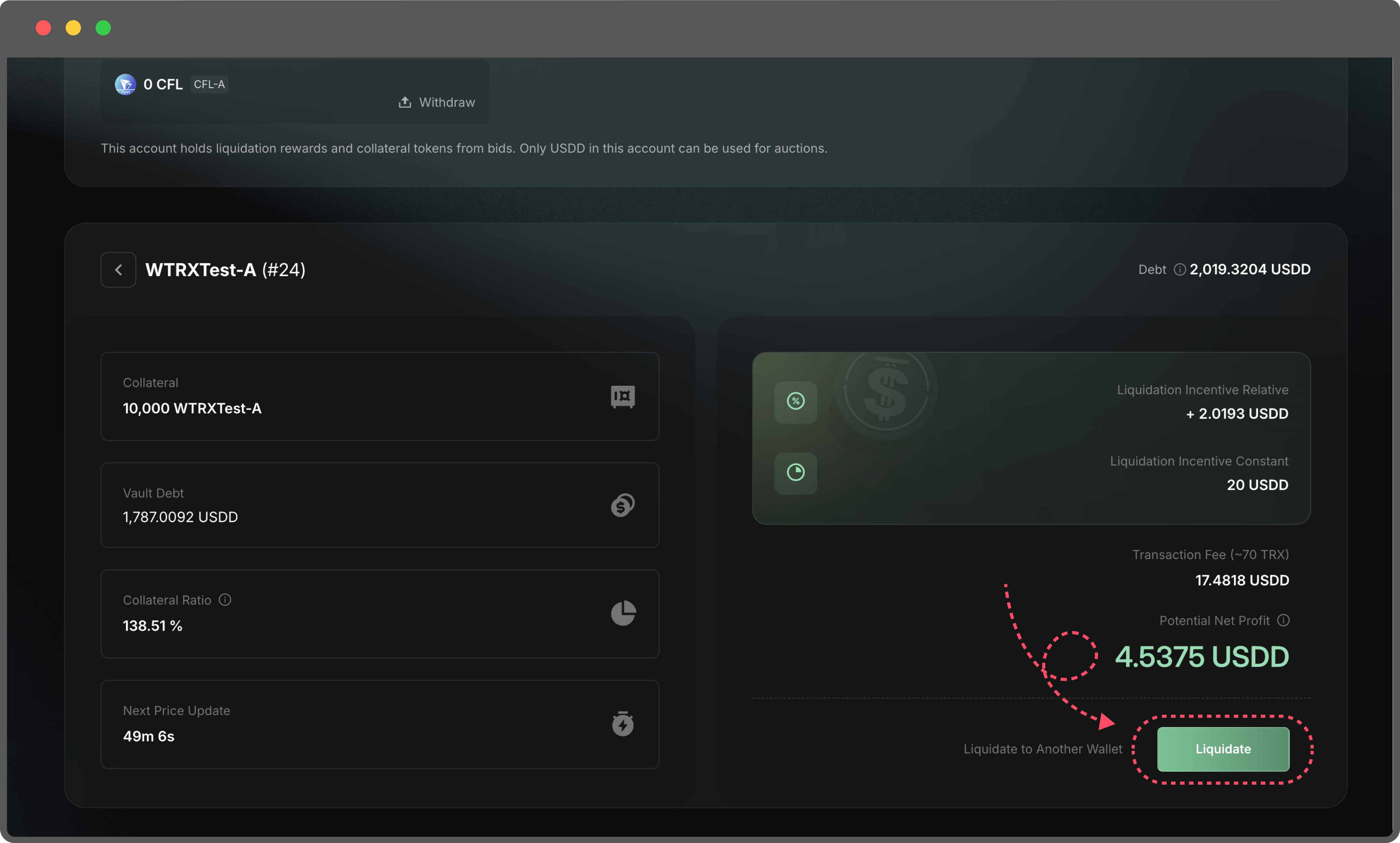Image resolution: width=1400 pixels, height=843 pixels.
Task: Click the Vault Debt coins icon
Action: 623,505
